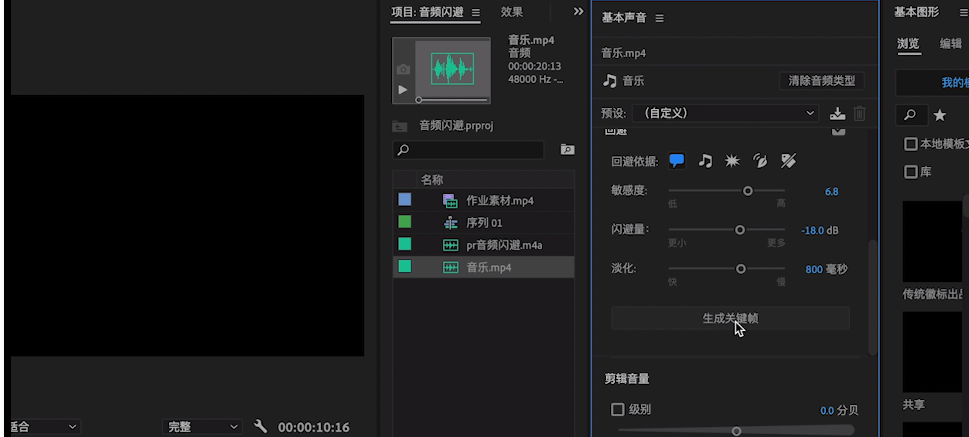Viewport: 969px width, 437px height.
Task: Click the 淡化 value 800
Action: click(814, 269)
